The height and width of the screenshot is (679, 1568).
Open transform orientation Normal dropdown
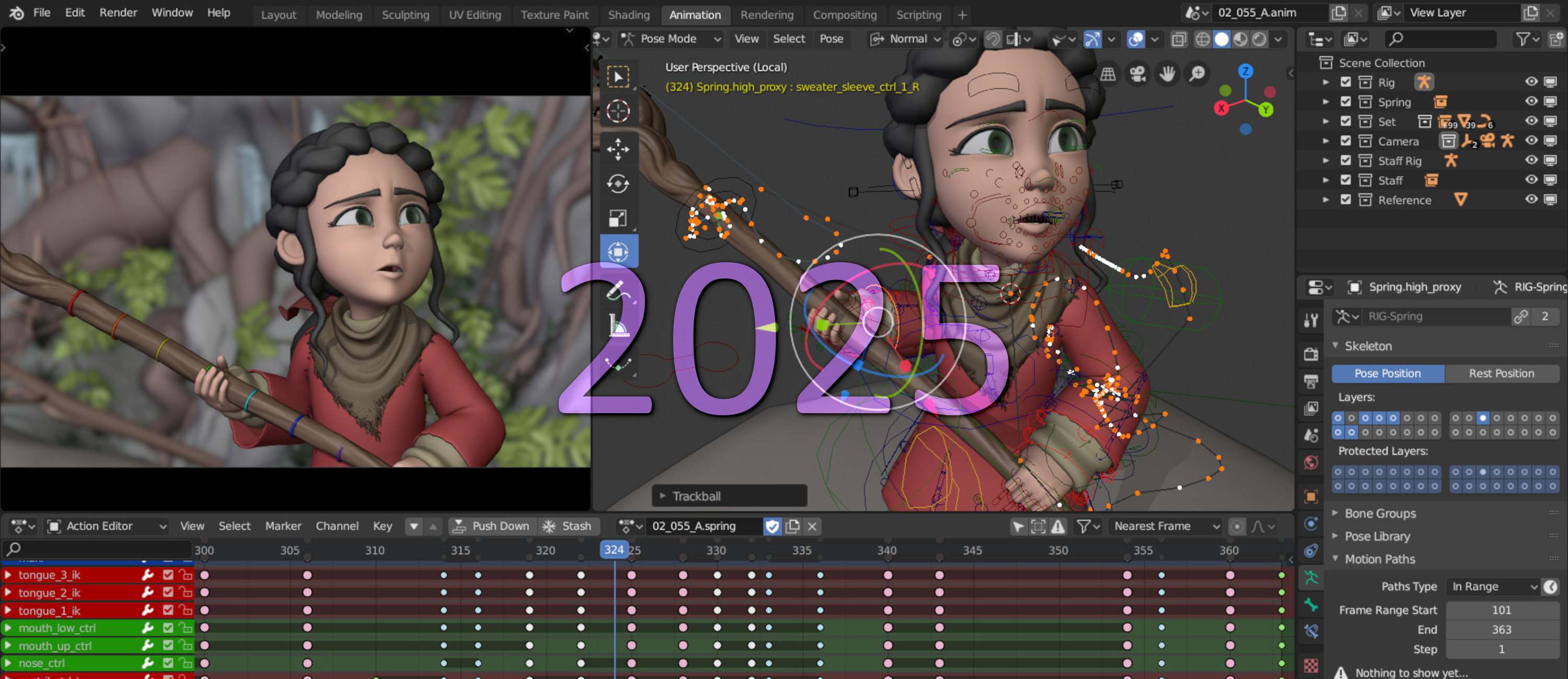click(x=905, y=39)
